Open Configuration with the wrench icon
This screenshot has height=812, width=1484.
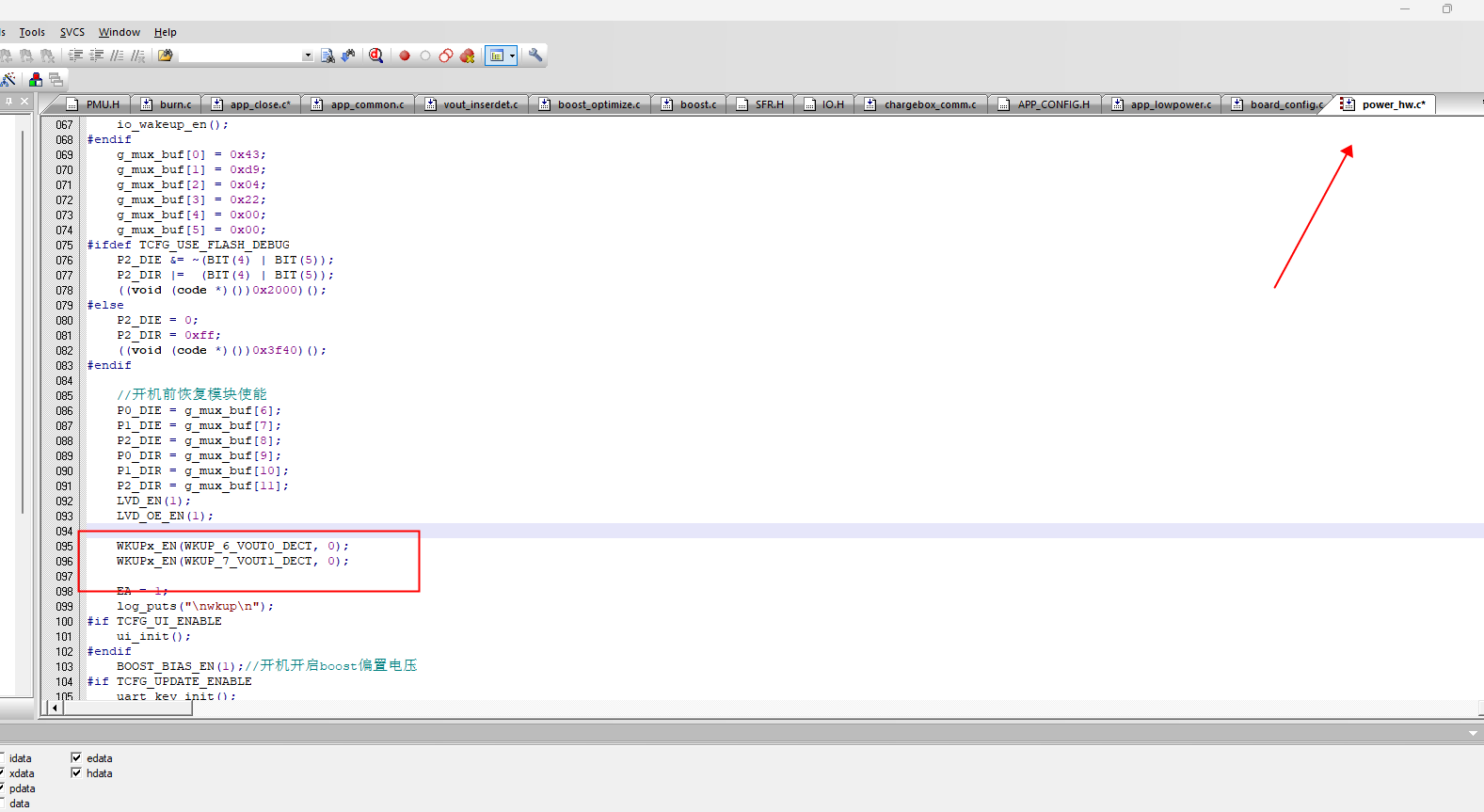535,56
